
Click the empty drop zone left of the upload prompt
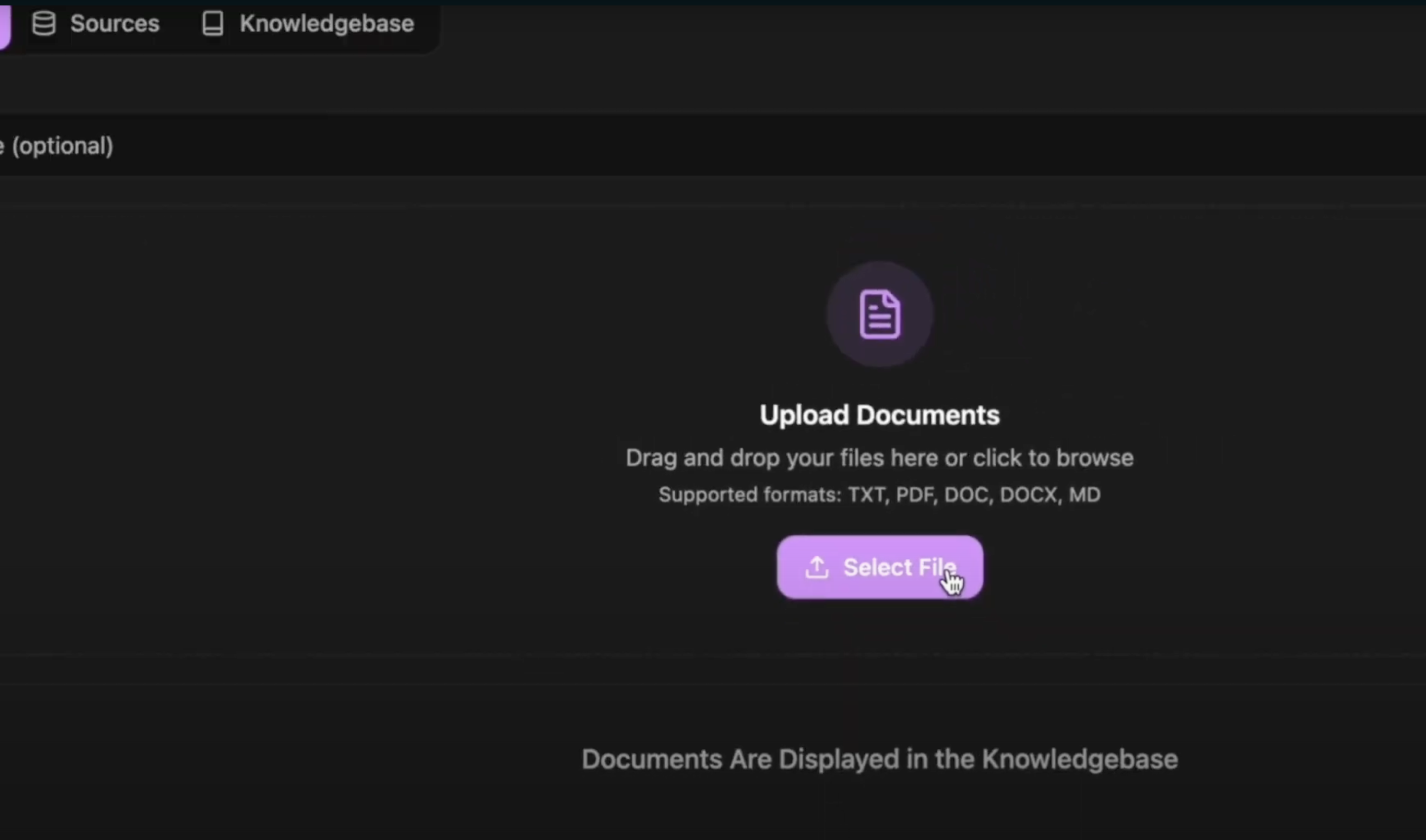283,430
